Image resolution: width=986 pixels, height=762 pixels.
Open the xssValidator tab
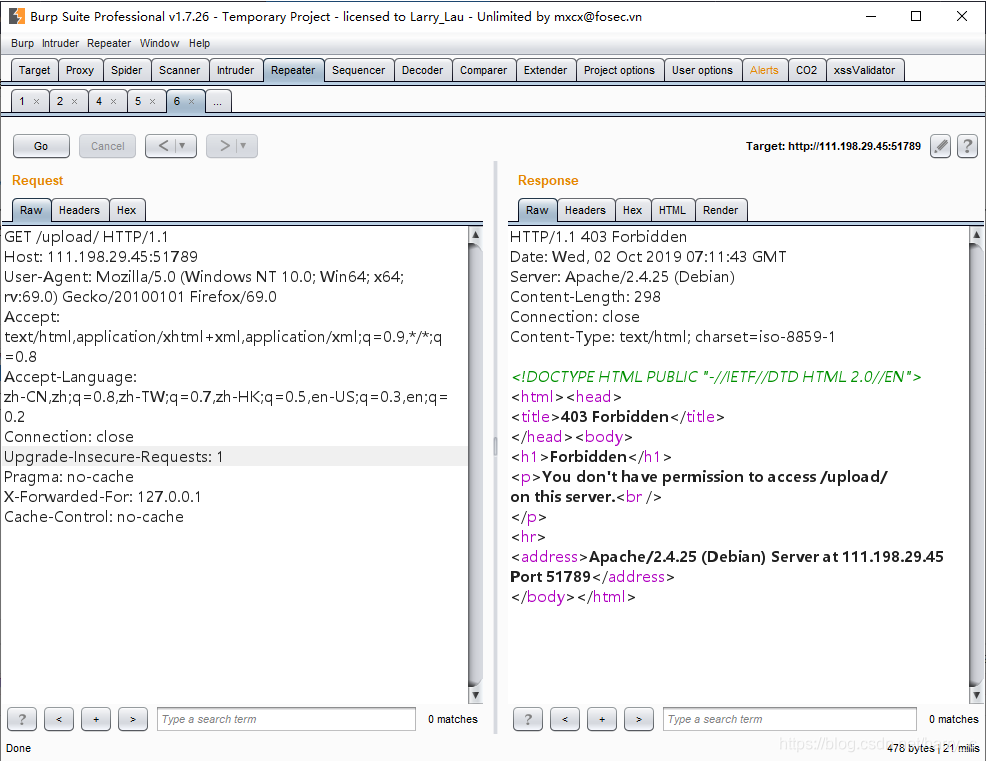click(x=865, y=70)
